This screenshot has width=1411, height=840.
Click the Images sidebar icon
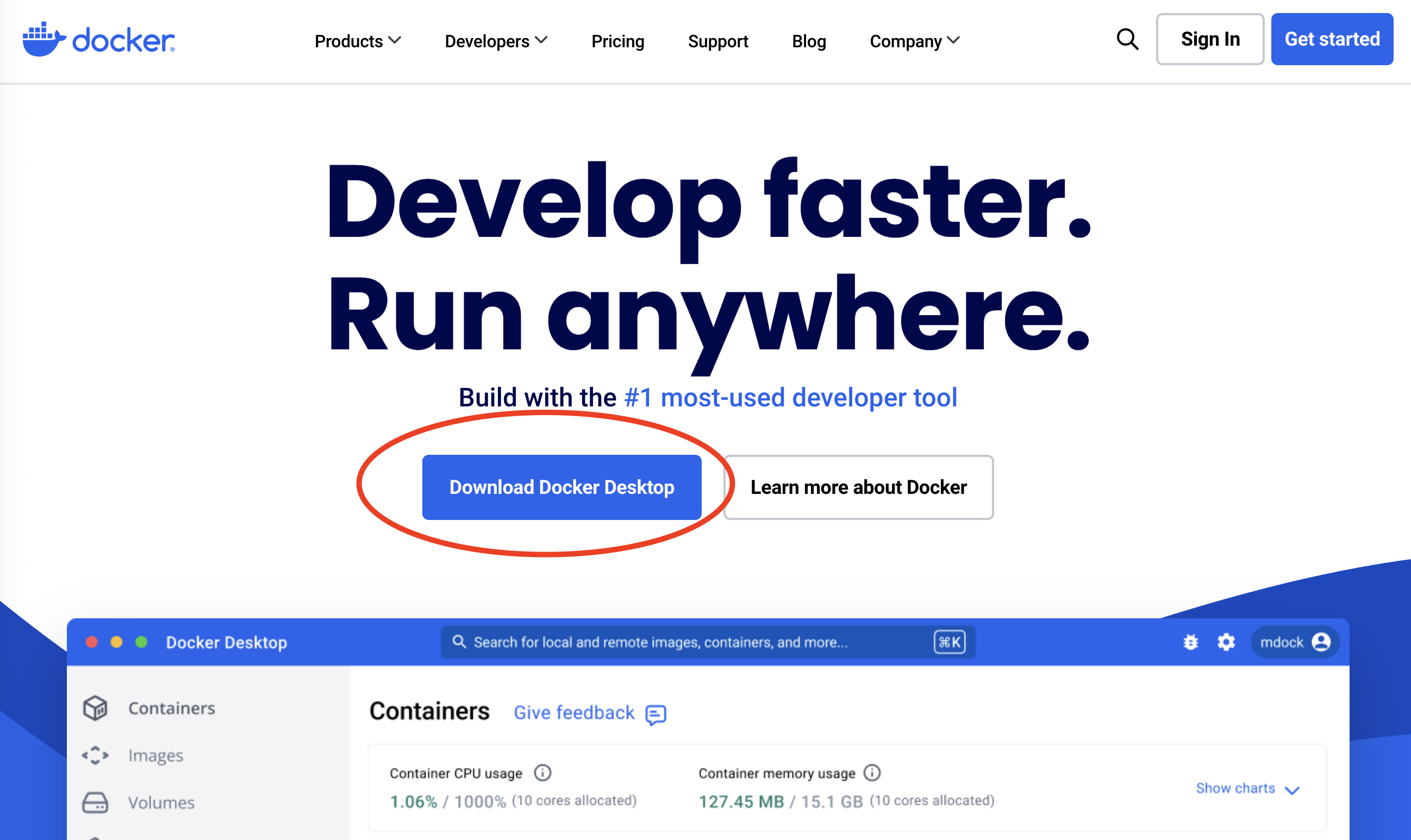click(95, 755)
